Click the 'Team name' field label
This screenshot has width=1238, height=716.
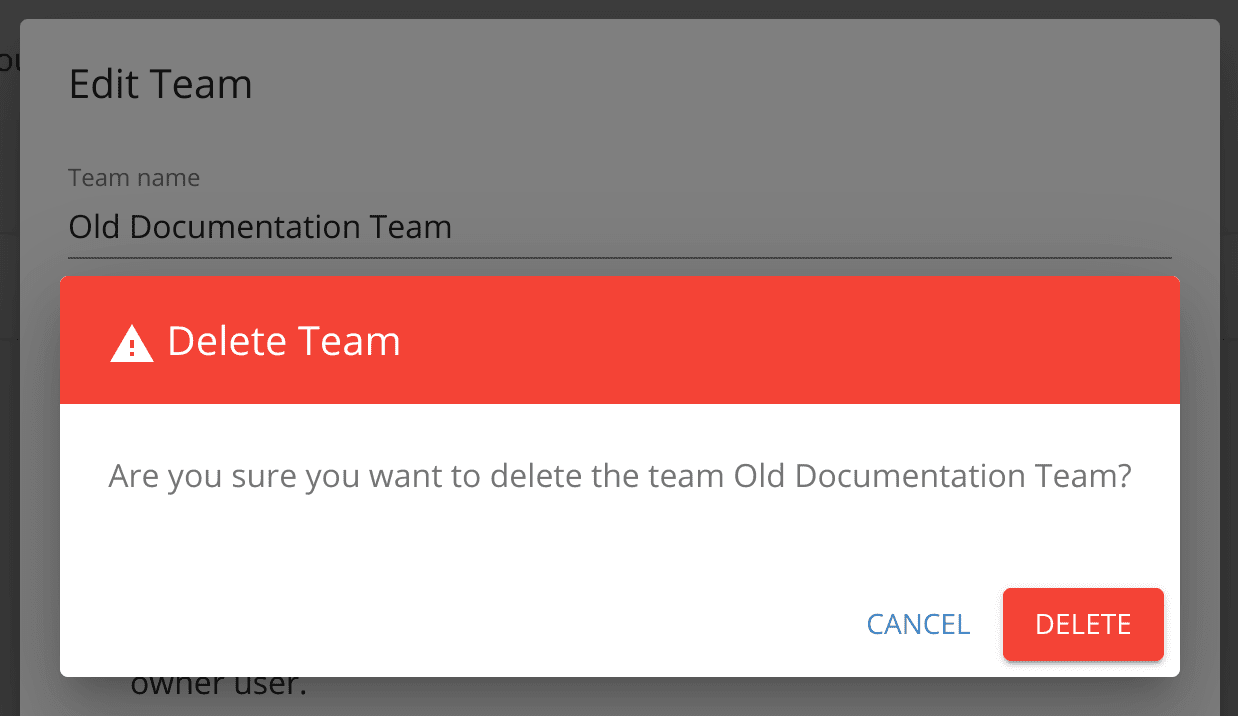pos(134,178)
